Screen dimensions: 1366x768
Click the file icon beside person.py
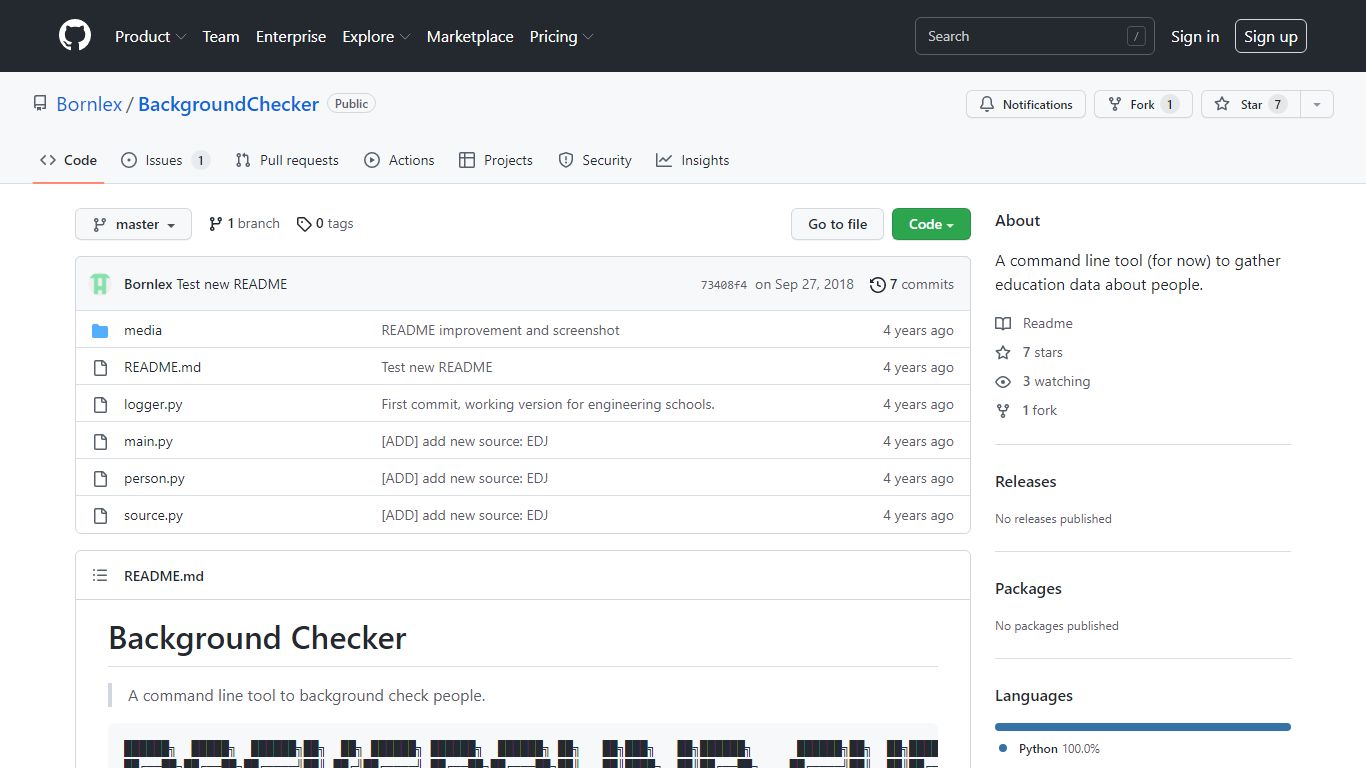[x=100, y=478]
